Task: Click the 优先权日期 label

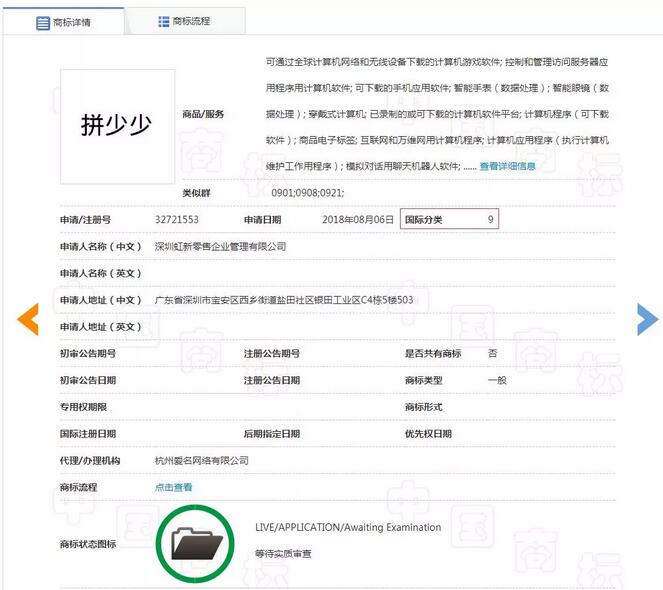Action: (x=428, y=434)
